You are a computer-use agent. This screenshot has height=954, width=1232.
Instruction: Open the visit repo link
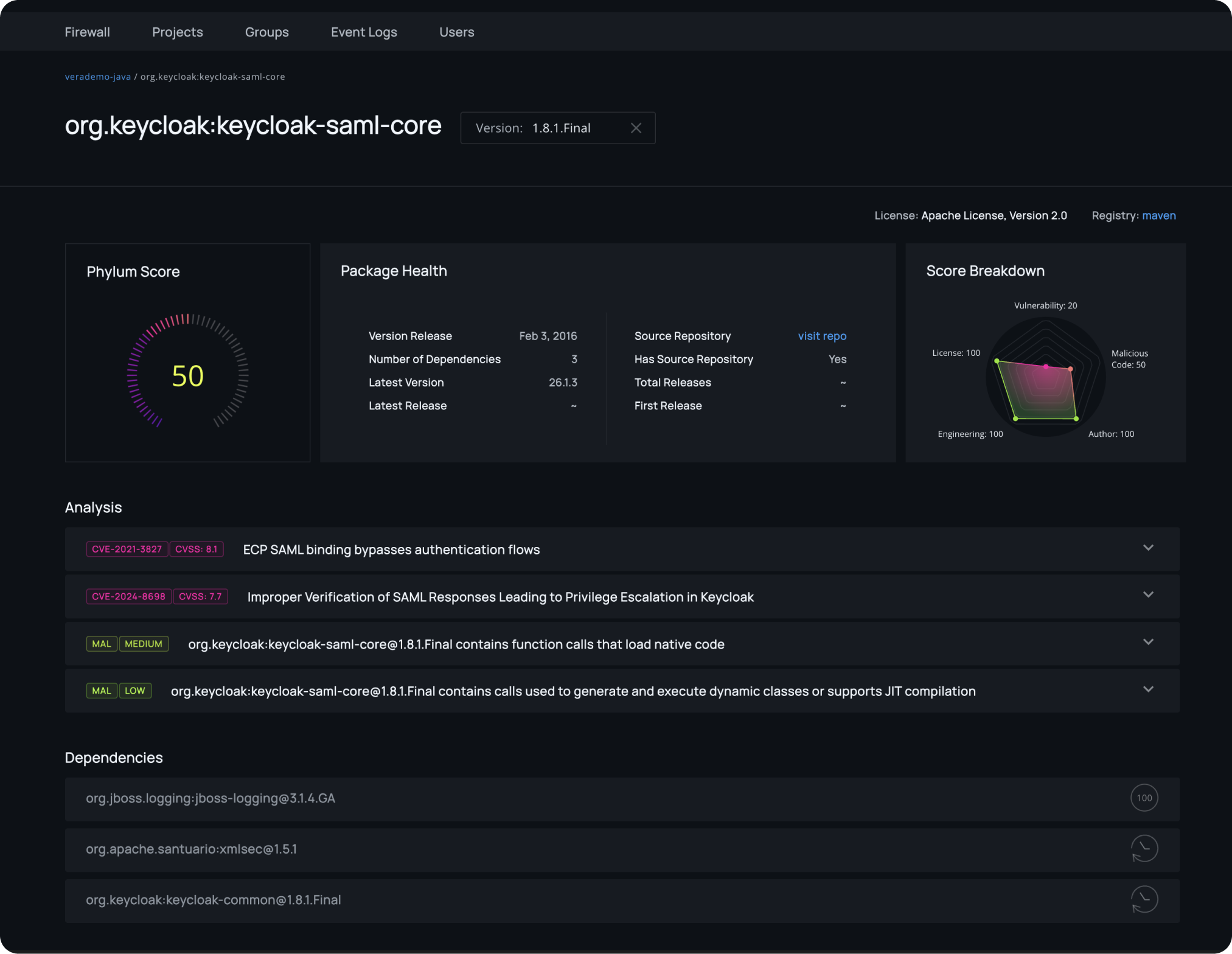822,336
